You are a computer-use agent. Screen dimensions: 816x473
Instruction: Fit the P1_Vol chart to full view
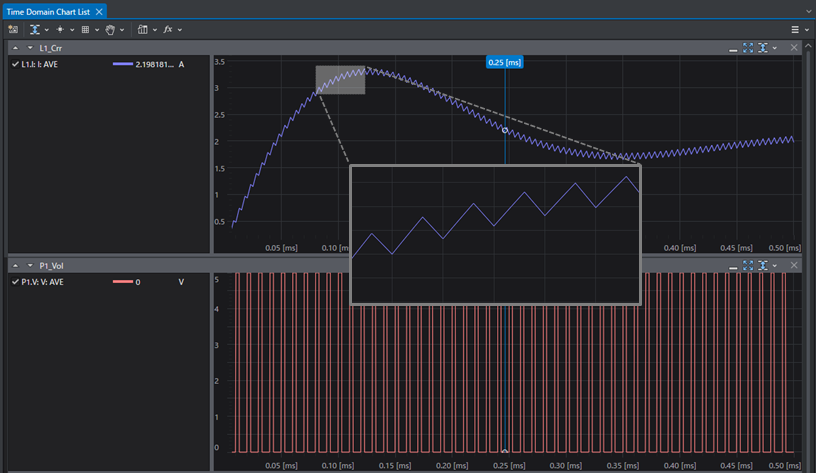pos(748,265)
